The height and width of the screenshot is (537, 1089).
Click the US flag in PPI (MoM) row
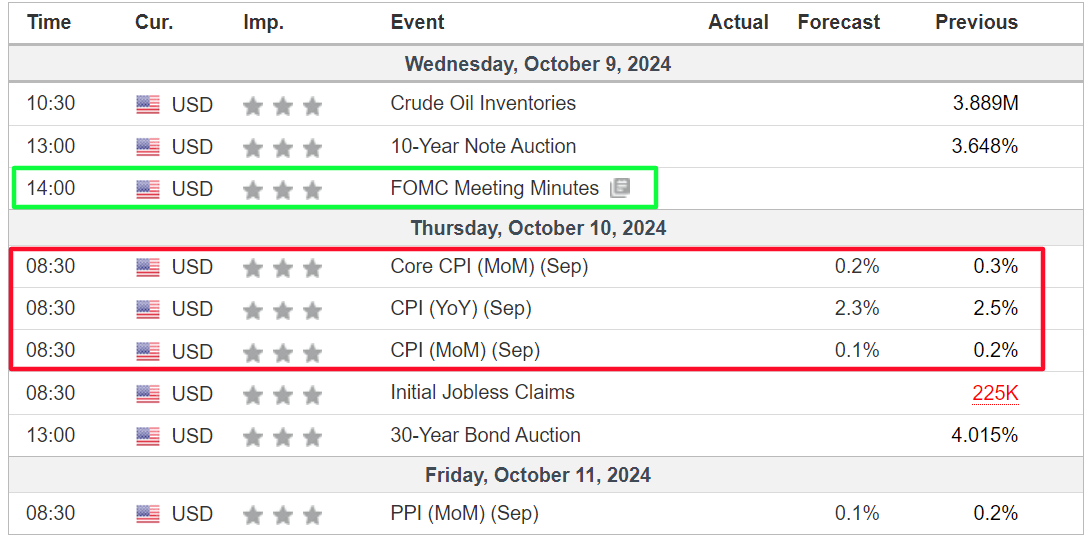pos(147,515)
